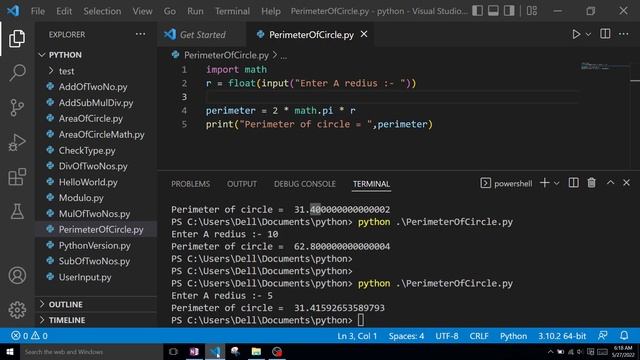Viewport: 640px width, 360px height.
Task: Switch to the Get Started tab
Action: 202,35
